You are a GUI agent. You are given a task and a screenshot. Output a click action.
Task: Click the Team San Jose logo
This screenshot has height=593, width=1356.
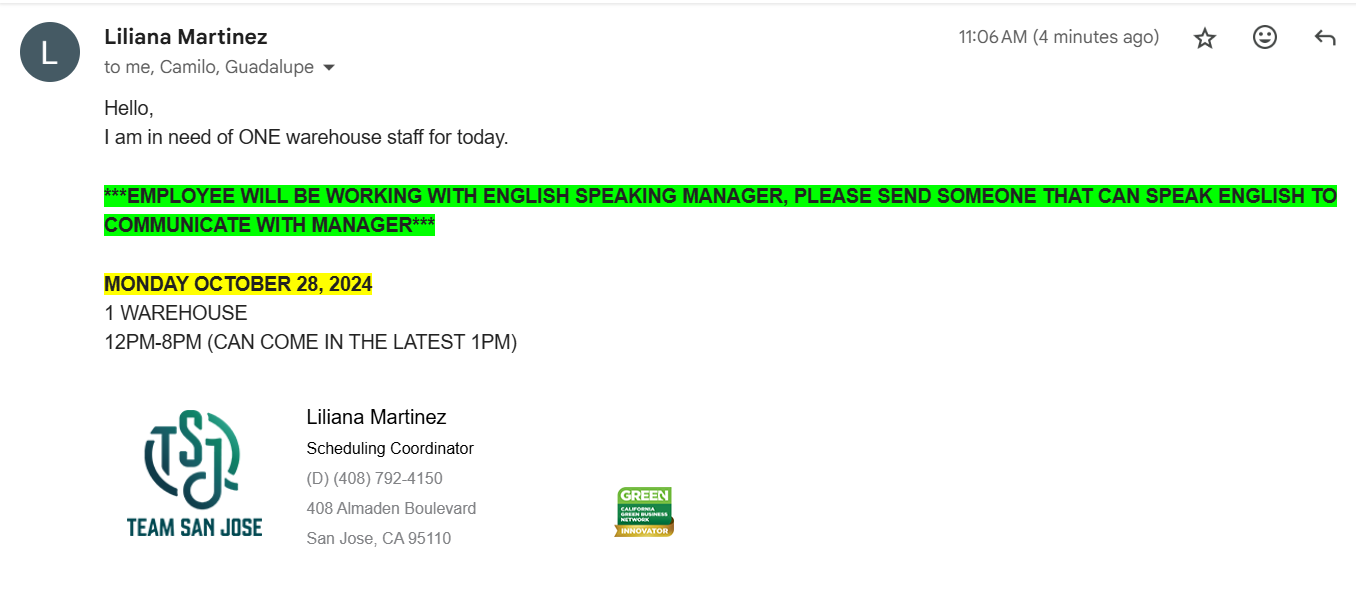[194, 473]
